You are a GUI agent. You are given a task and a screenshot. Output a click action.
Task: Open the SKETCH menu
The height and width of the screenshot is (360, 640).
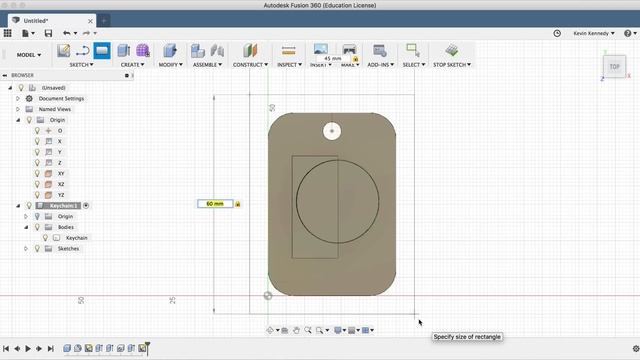click(81, 65)
